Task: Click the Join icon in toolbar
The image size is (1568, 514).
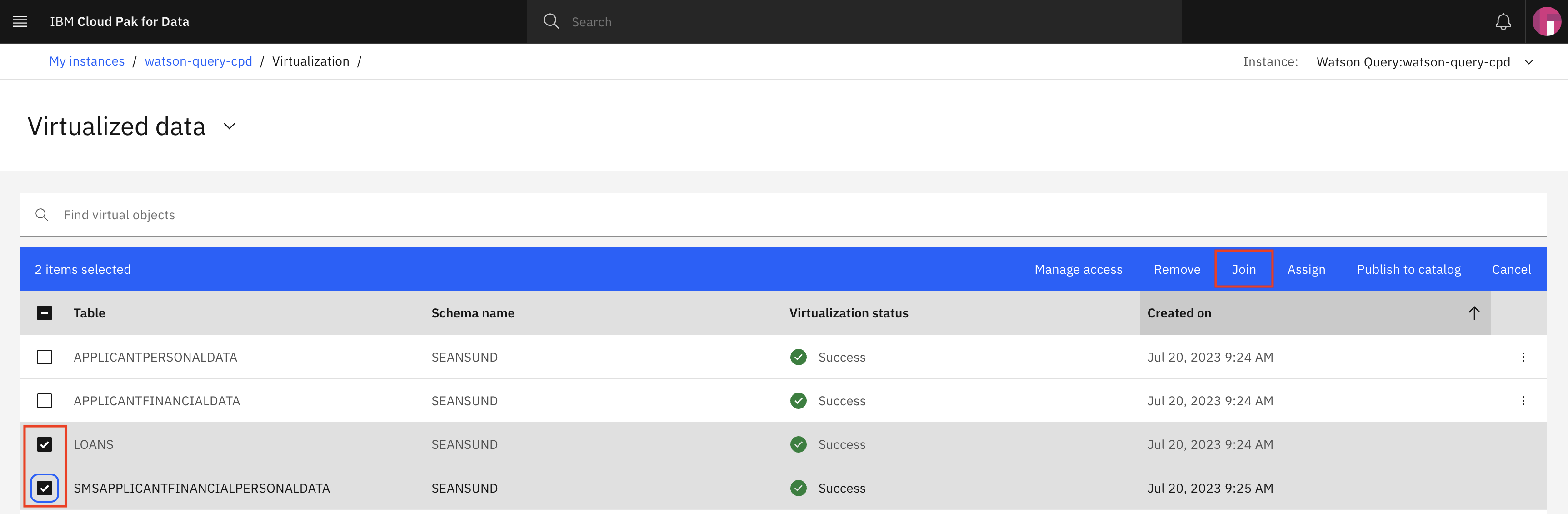Action: click(x=1243, y=269)
